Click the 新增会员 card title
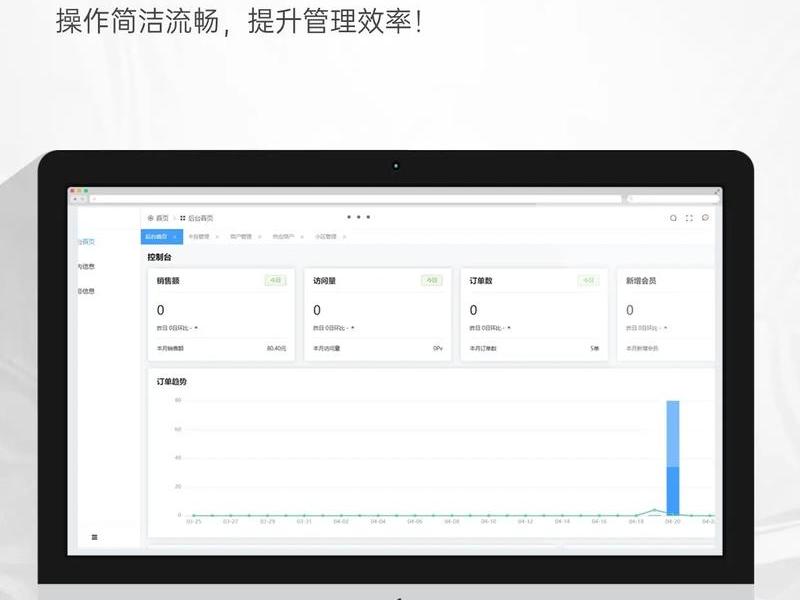The image size is (800, 600). [641, 281]
